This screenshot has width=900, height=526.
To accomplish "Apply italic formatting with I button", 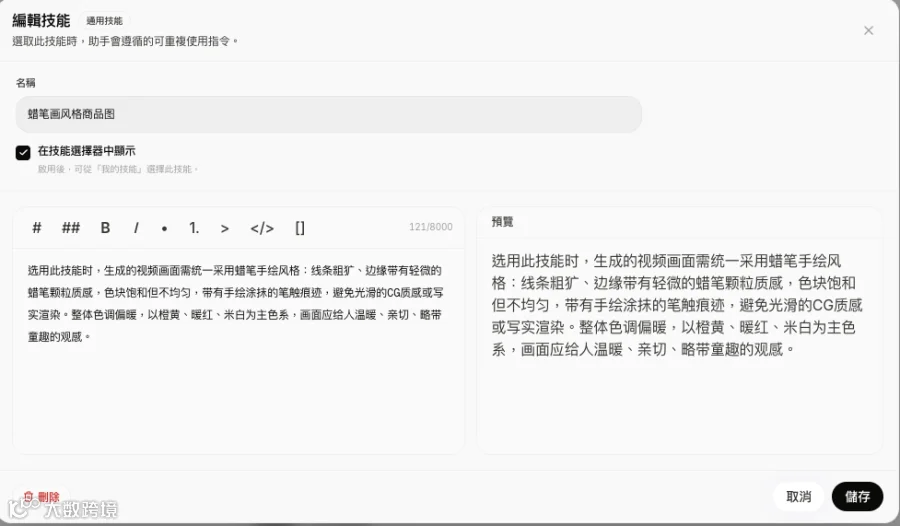I will [x=136, y=228].
